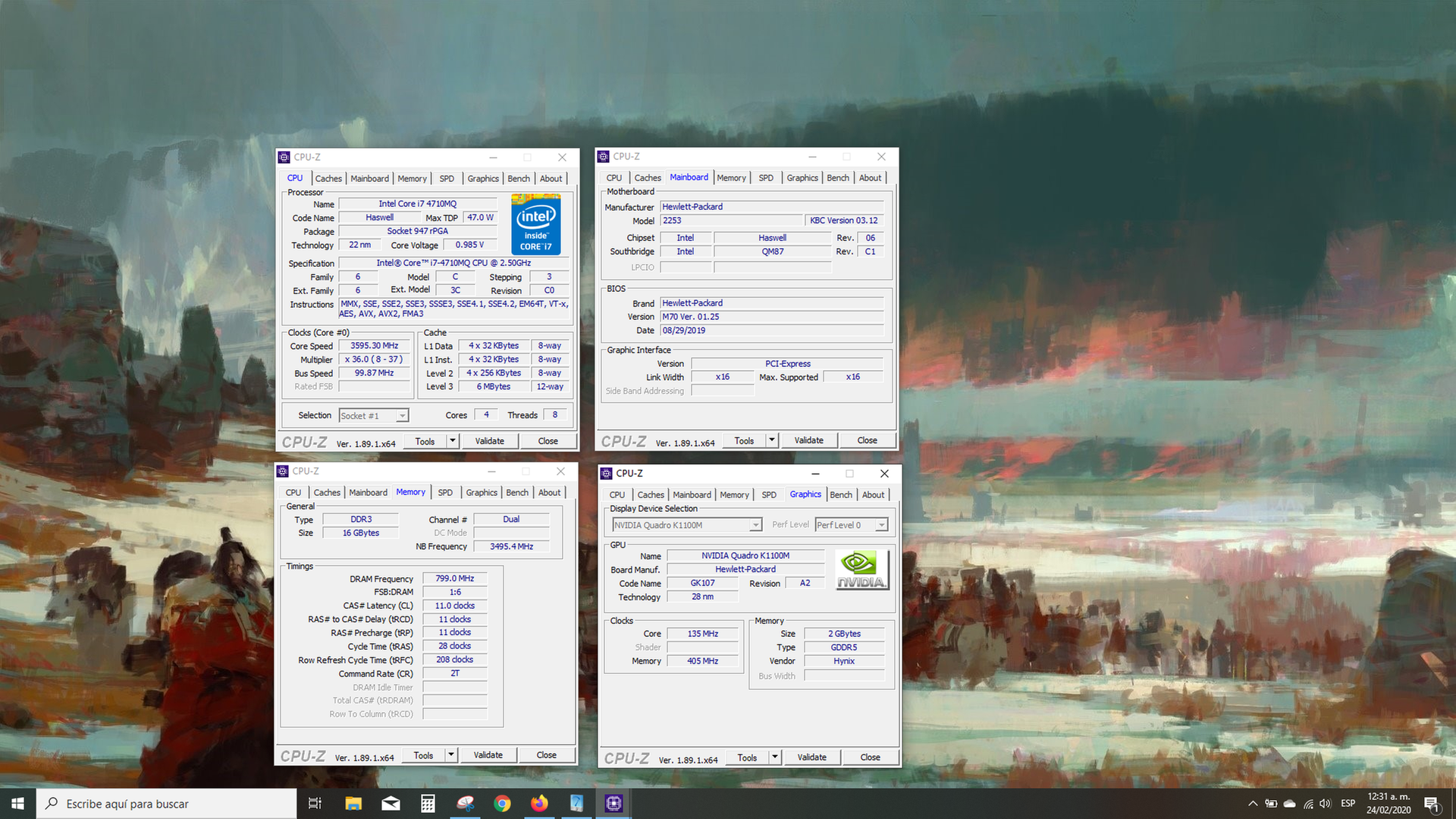The width and height of the screenshot is (1456, 819).
Task: Click Close button in Graphics window
Action: [x=870, y=757]
